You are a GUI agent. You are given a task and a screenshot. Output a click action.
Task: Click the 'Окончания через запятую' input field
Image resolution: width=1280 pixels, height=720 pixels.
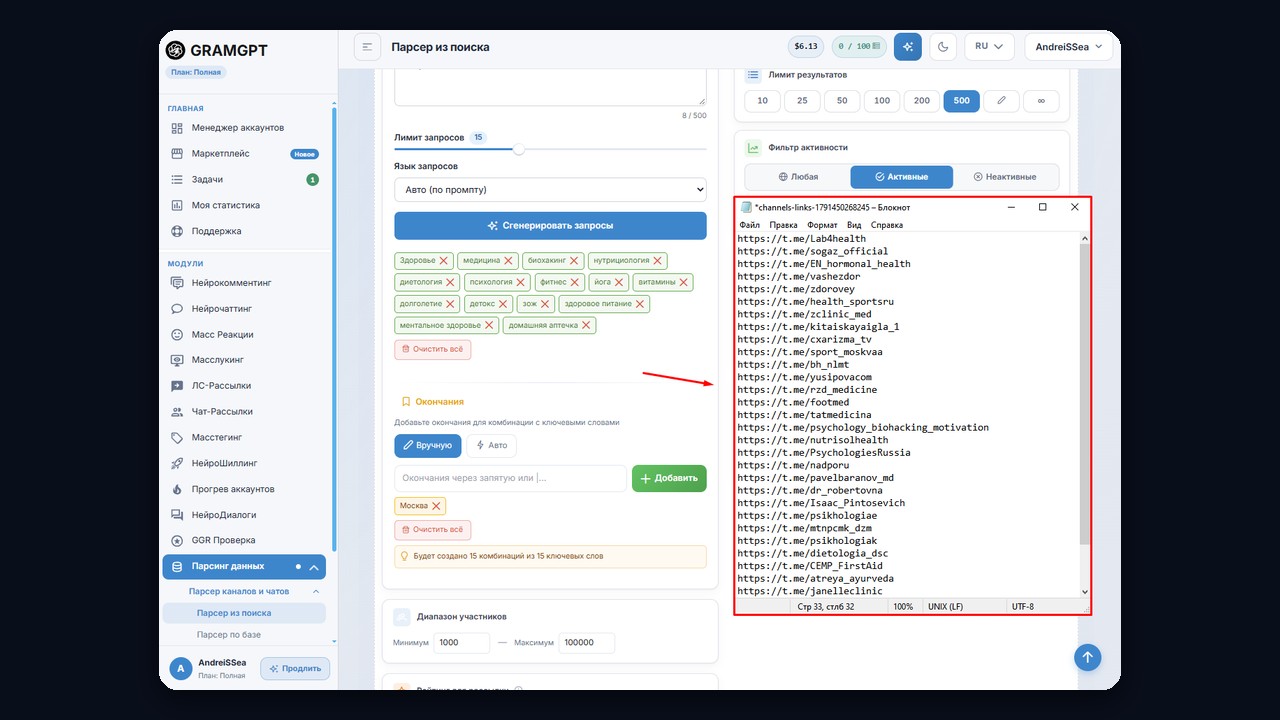point(510,478)
